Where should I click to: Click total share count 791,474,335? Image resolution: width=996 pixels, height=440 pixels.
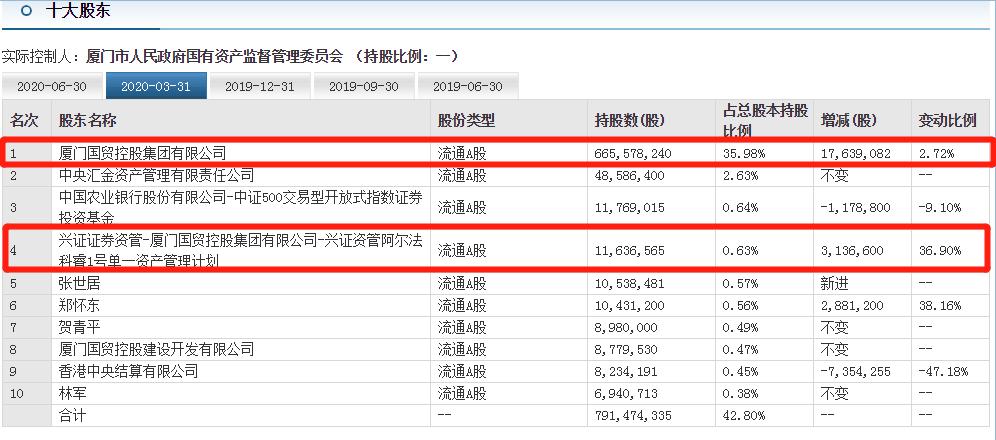point(633,417)
